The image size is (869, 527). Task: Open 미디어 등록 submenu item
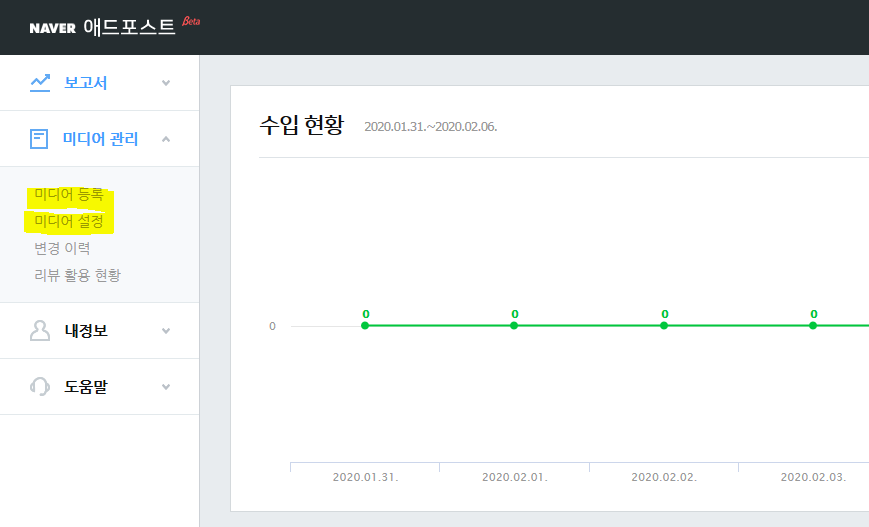coord(69,195)
